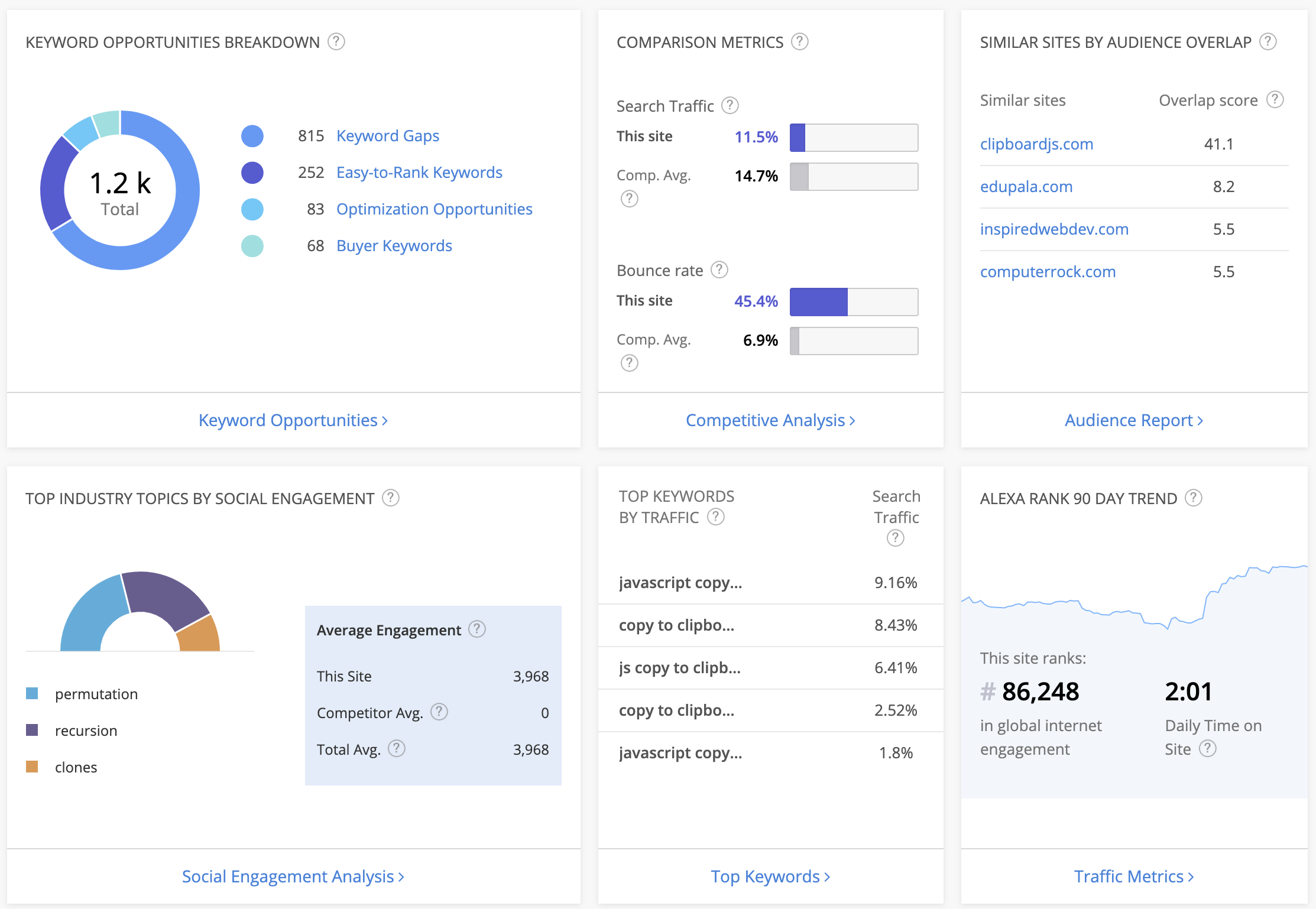1316x909 pixels.
Task: Open the Keyword Opportunities page
Action: click(293, 420)
